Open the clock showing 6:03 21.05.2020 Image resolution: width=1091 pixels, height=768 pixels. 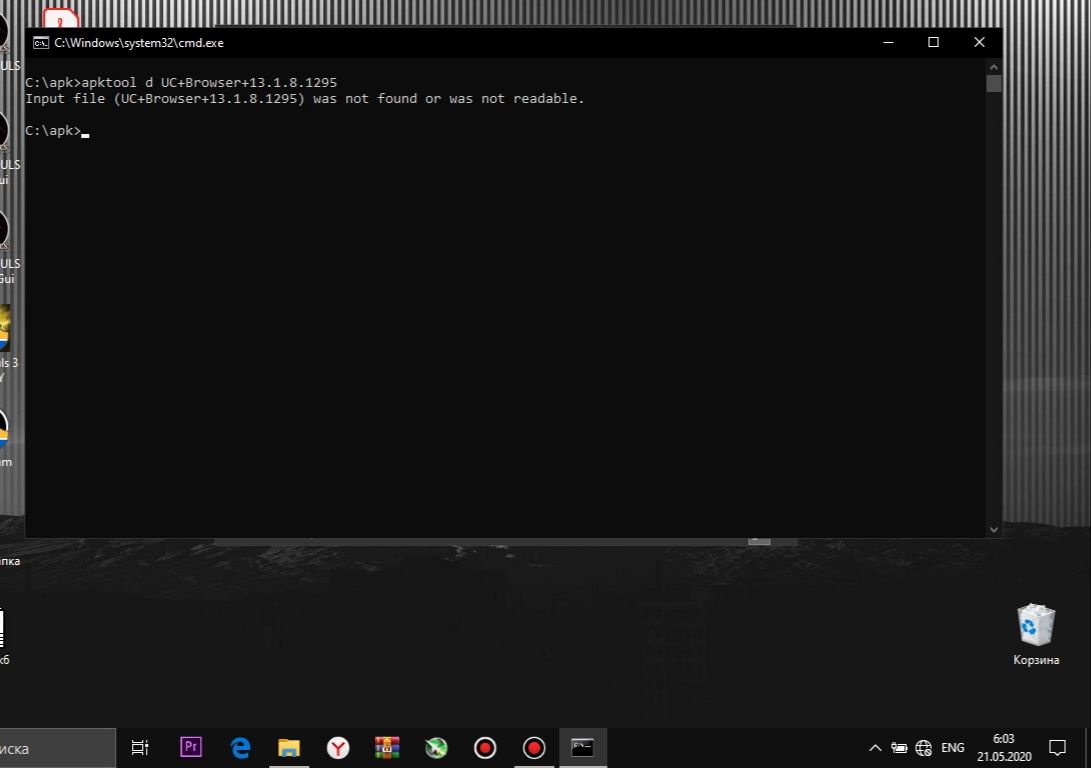click(1004, 748)
